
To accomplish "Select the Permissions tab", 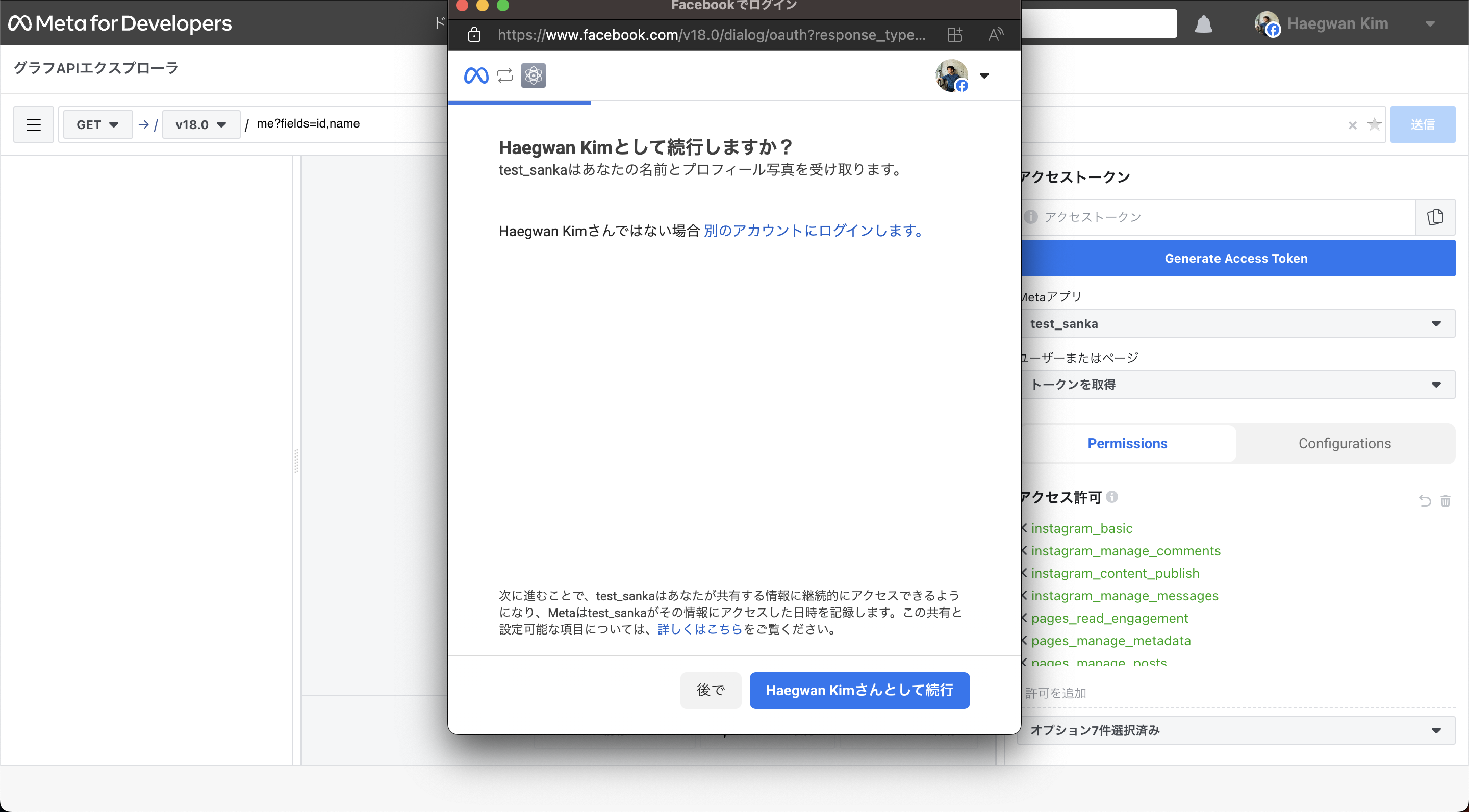I will click(1127, 443).
